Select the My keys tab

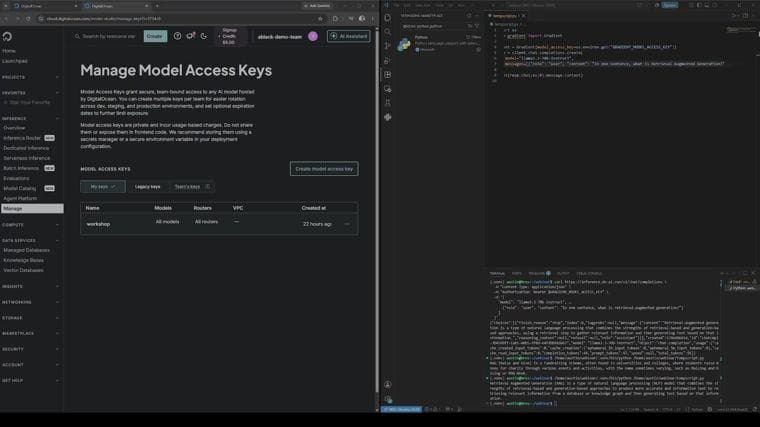point(103,187)
